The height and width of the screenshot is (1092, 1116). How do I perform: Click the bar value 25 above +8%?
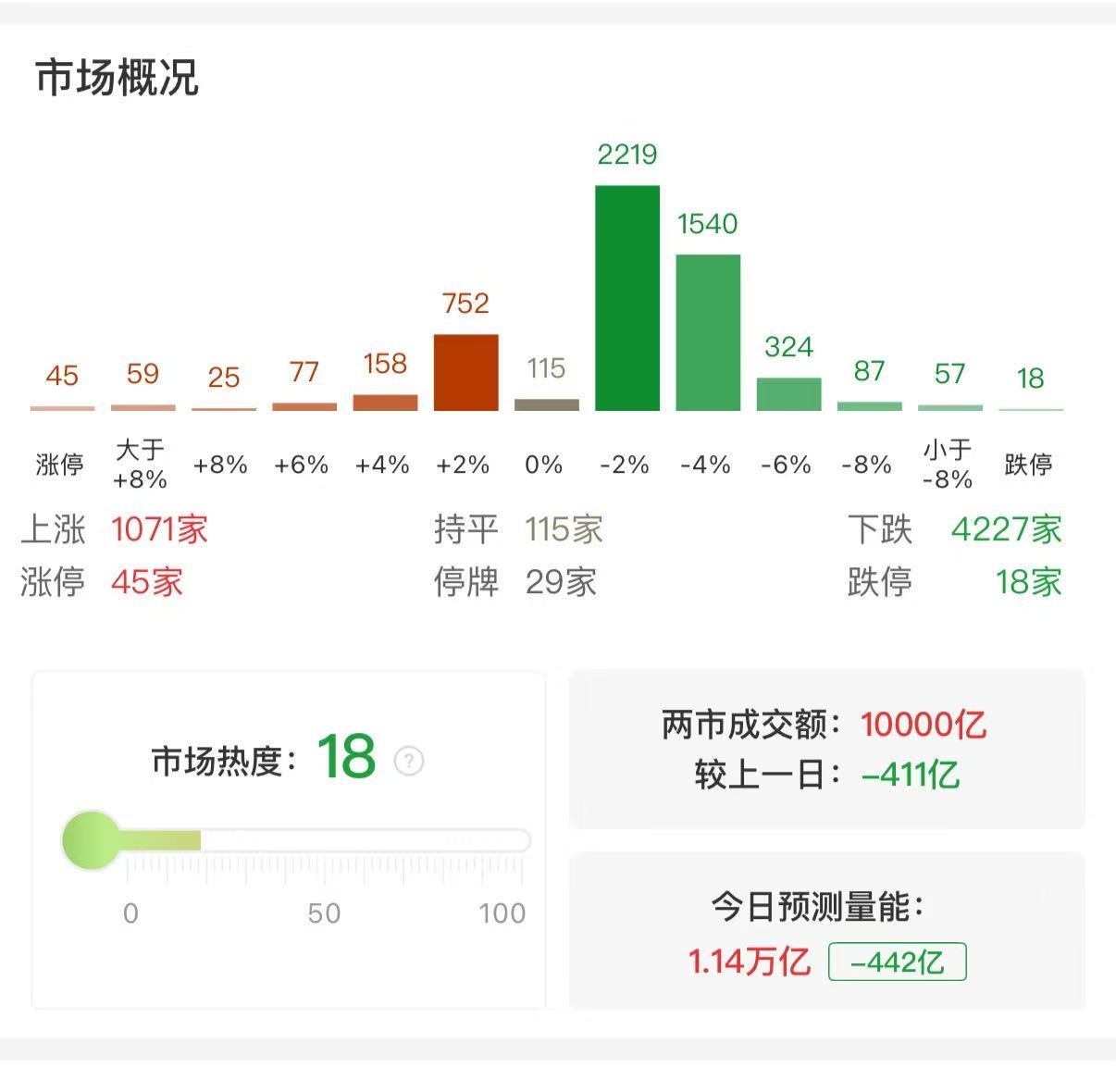[x=223, y=378]
